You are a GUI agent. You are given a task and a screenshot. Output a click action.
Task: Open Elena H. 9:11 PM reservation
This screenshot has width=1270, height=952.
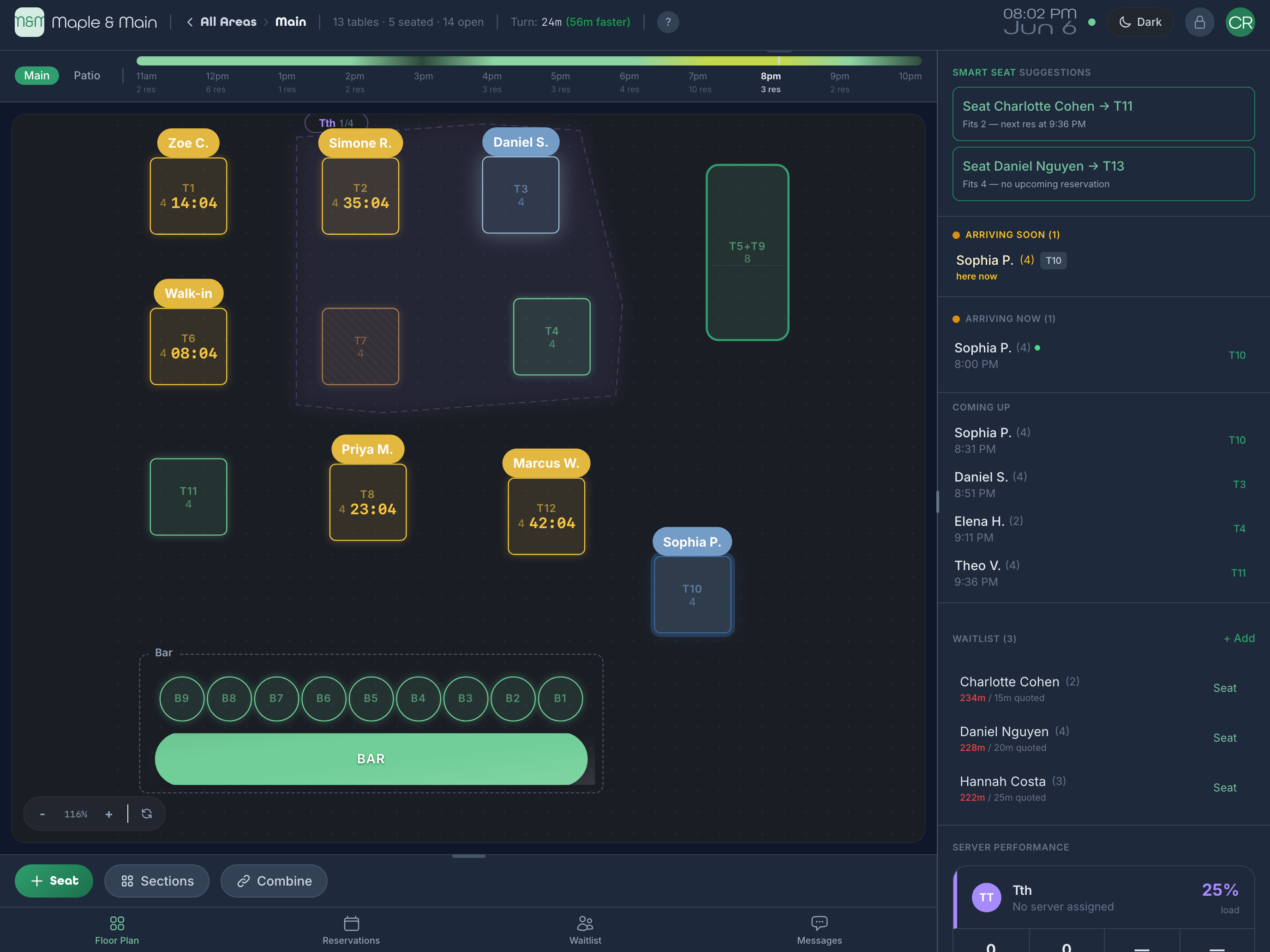(1103, 529)
